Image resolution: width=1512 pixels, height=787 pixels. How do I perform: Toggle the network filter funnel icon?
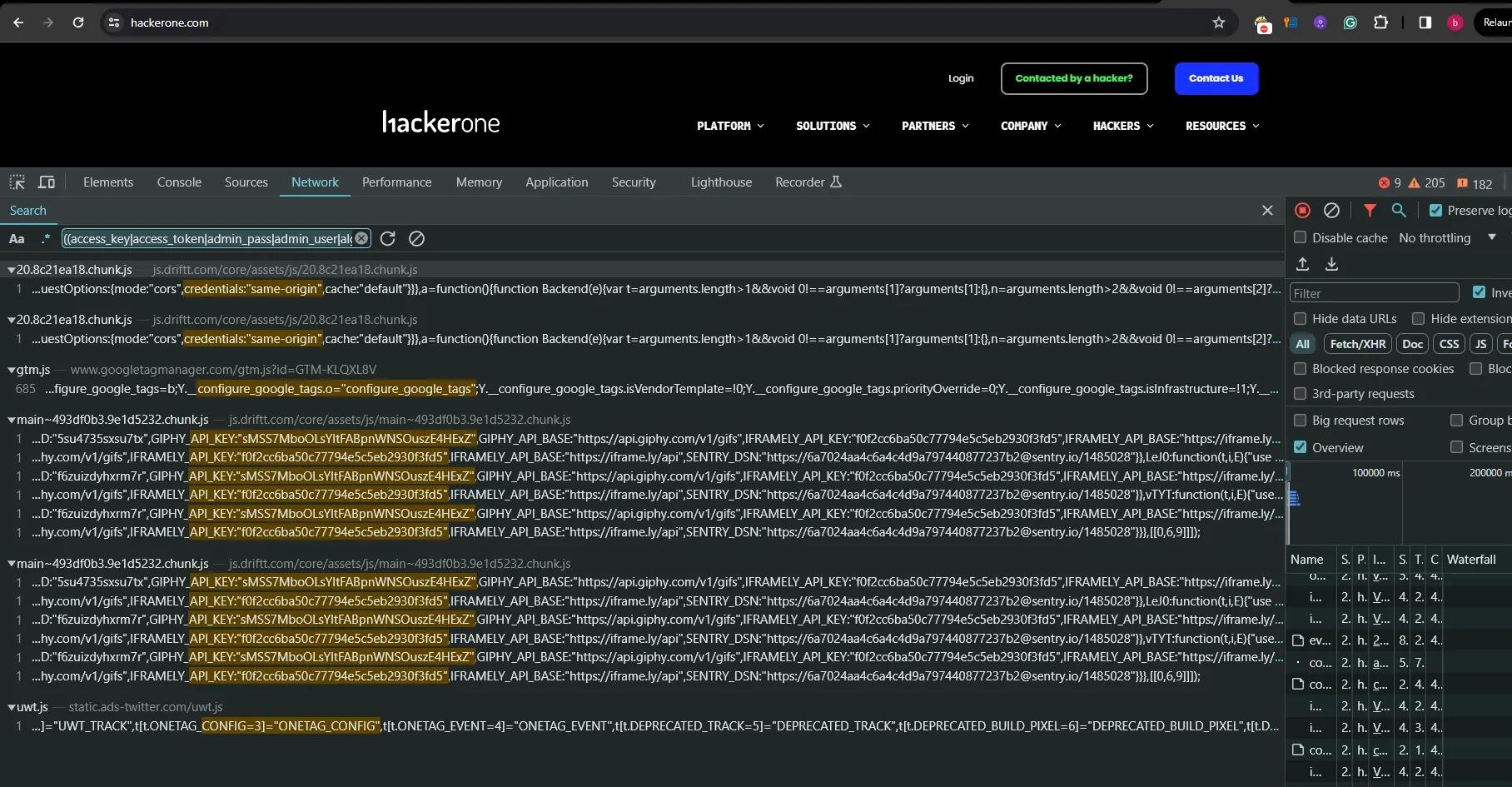point(1370,211)
